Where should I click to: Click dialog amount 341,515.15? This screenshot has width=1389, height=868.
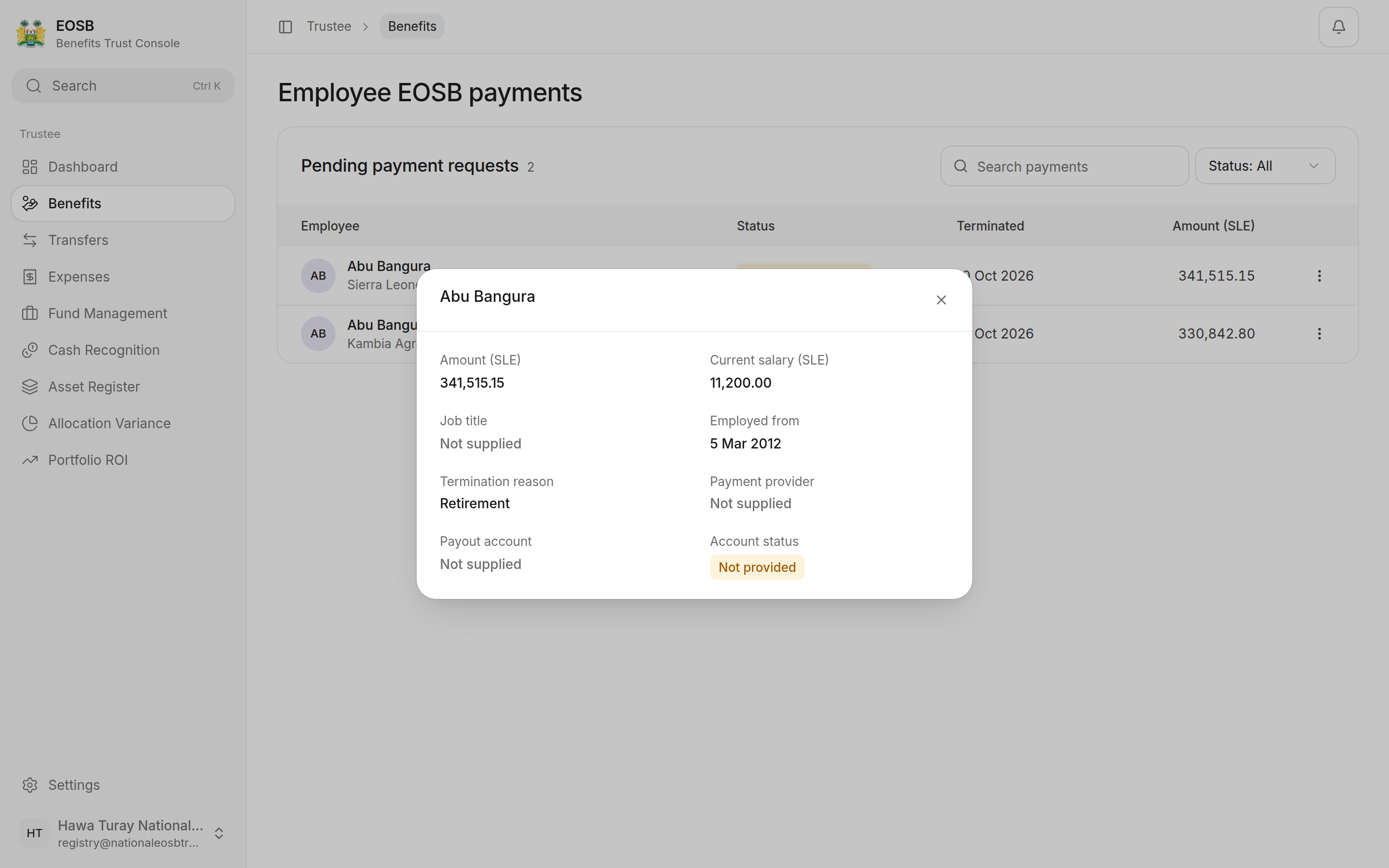click(472, 383)
